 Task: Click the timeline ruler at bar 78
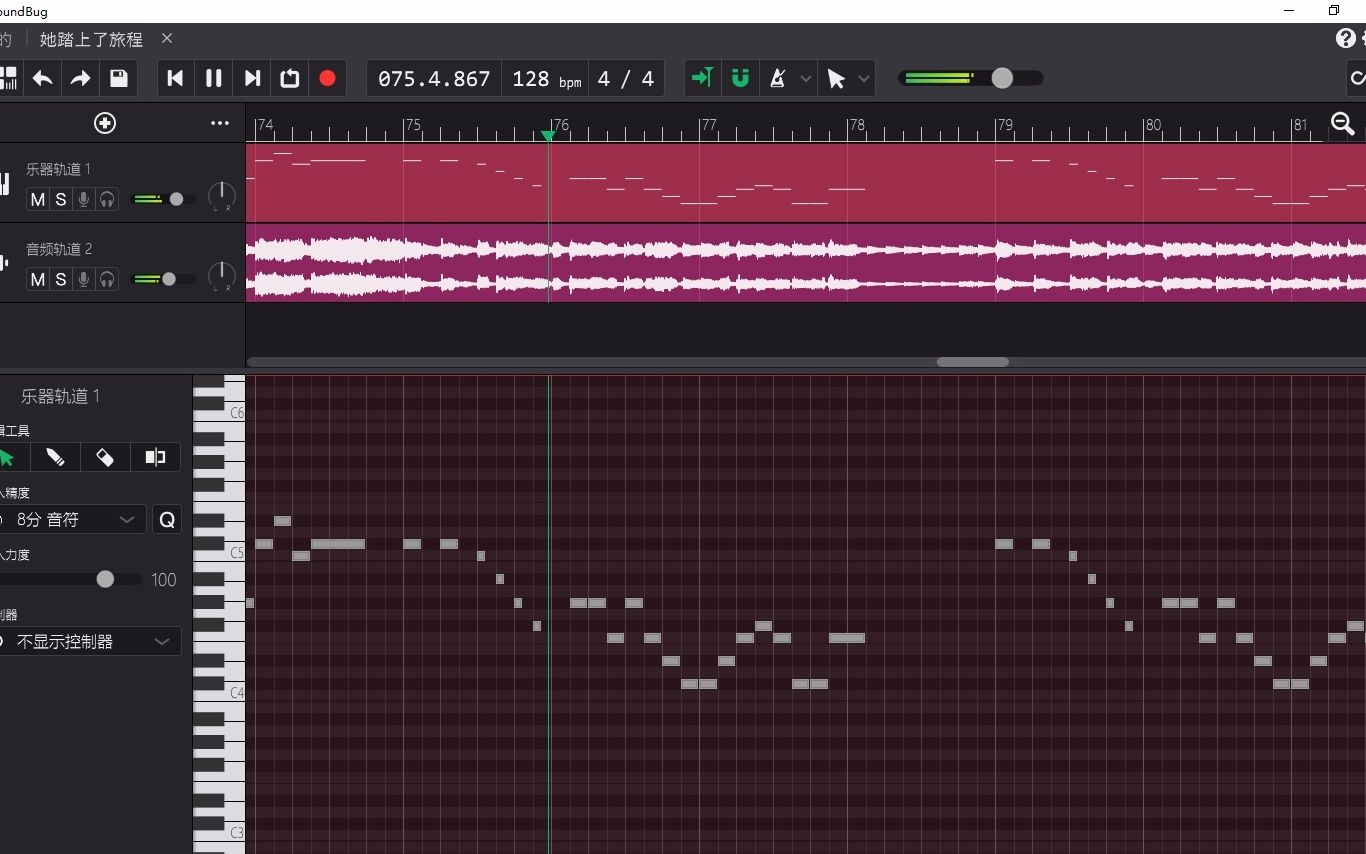pos(856,125)
